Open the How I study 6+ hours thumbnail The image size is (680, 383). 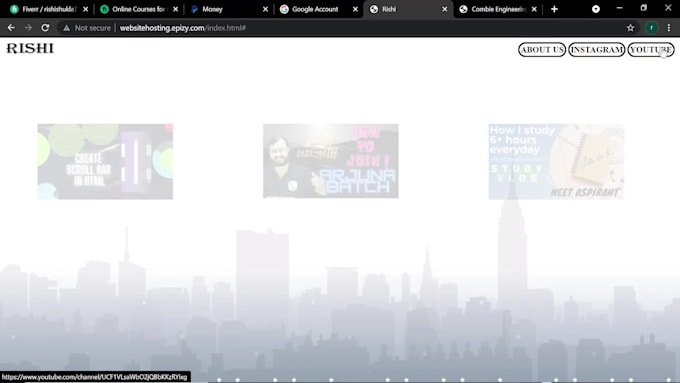(x=556, y=161)
